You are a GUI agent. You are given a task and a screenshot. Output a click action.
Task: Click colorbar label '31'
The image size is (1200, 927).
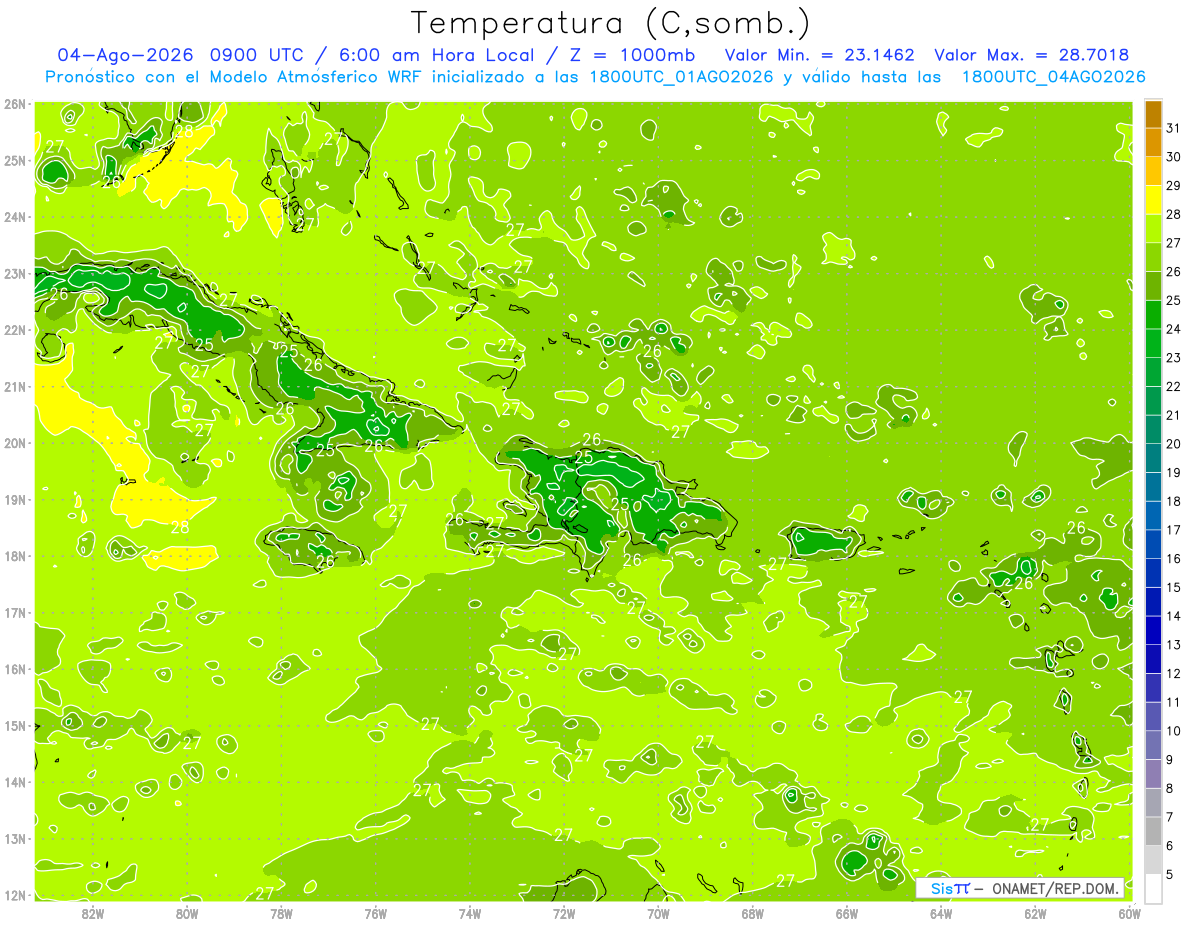click(1173, 128)
